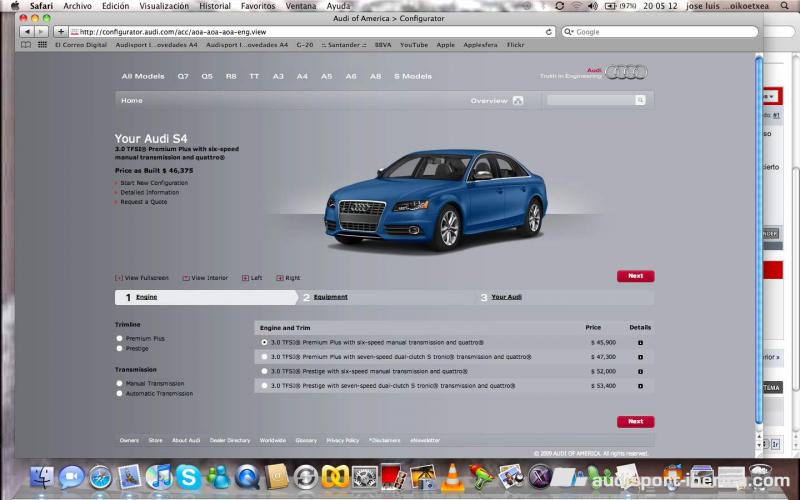The width and height of the screenshot is (800, 500).
Task: Open details icon for $ 47,300 trim row
Action: tap(640, 357)
